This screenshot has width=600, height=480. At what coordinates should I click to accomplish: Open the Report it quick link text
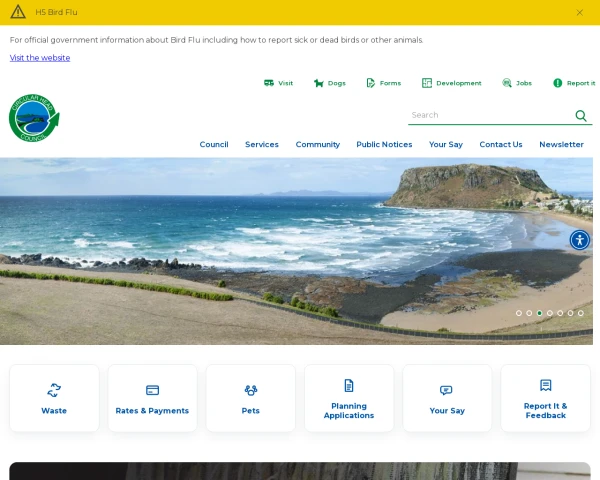coord(581,83)
